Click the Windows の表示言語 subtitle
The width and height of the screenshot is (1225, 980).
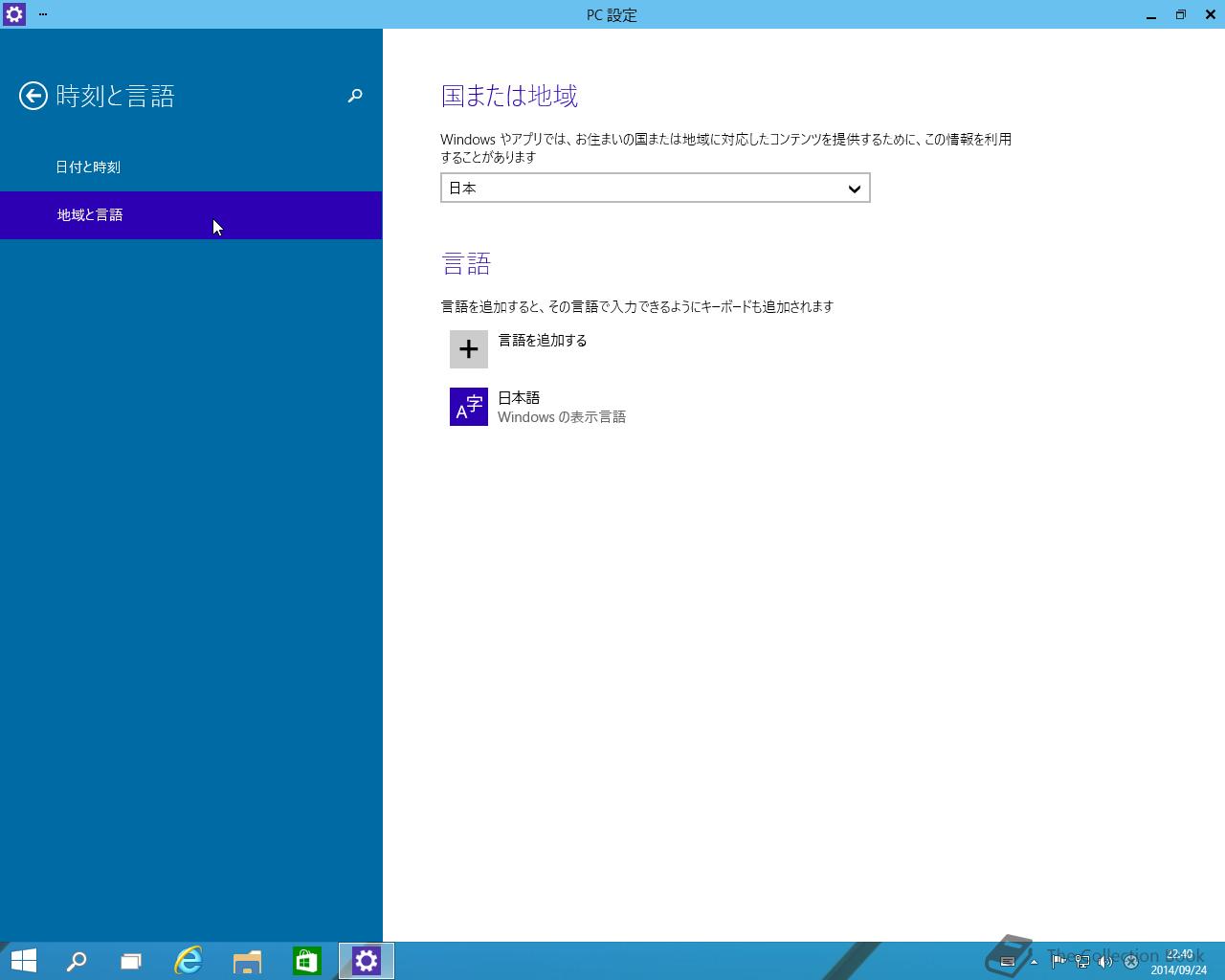[562, 417]
